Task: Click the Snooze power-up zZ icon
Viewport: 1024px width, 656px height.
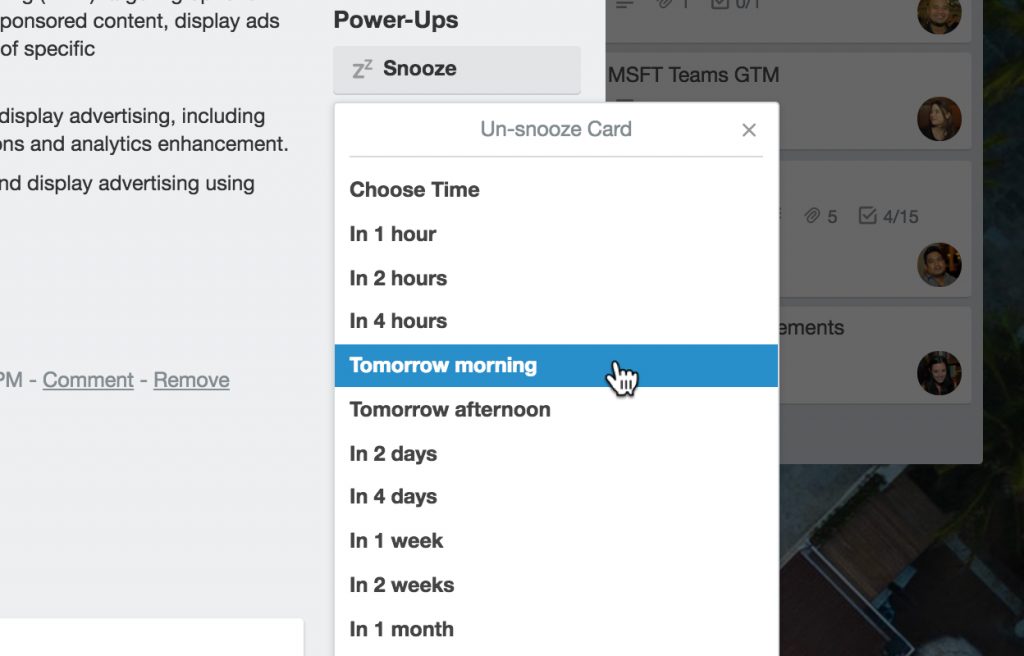Action: [x=362, y=69]
